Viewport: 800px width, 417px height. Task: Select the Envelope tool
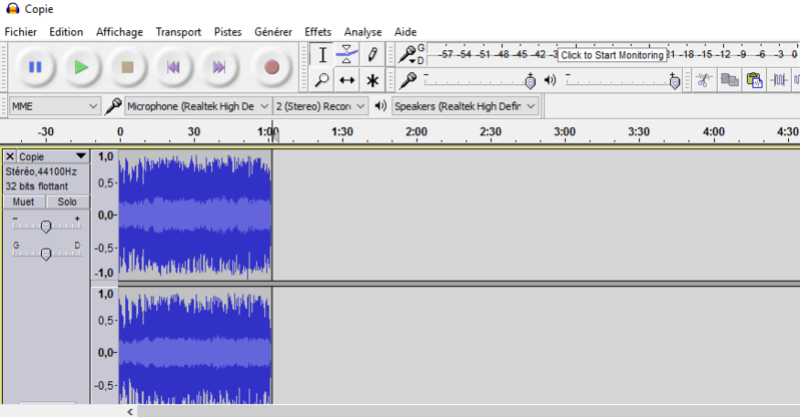(347, 55)
